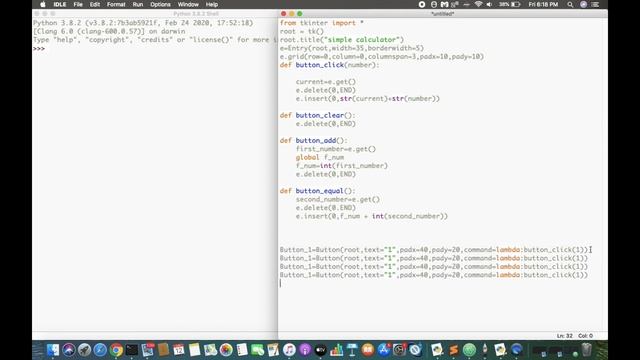Open the IDLE application menu
Screen dimensions: 640x360
pyautogui.click(x=60, y=4)
